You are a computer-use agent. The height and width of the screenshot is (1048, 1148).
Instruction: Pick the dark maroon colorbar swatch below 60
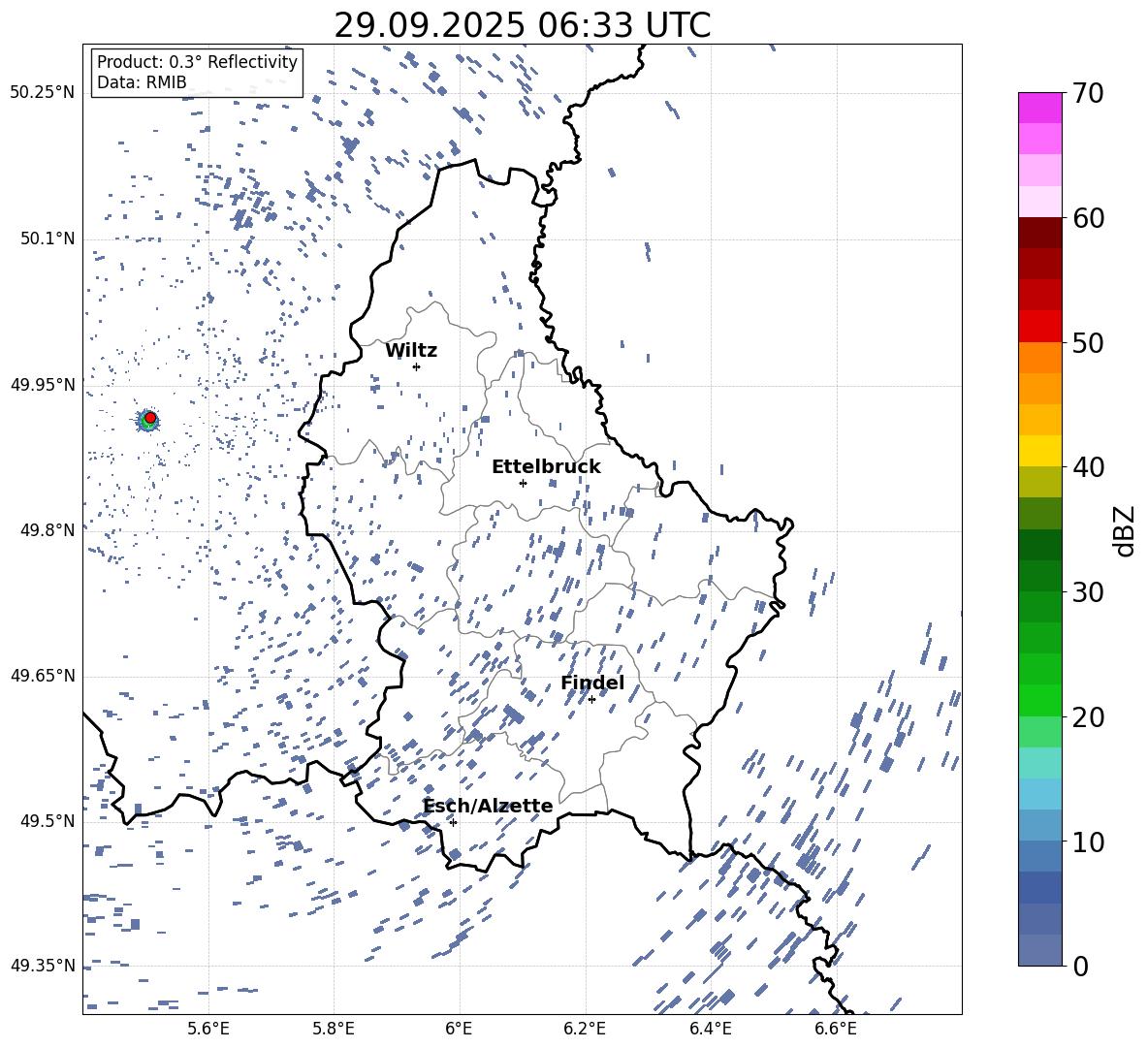(1039, 233)
